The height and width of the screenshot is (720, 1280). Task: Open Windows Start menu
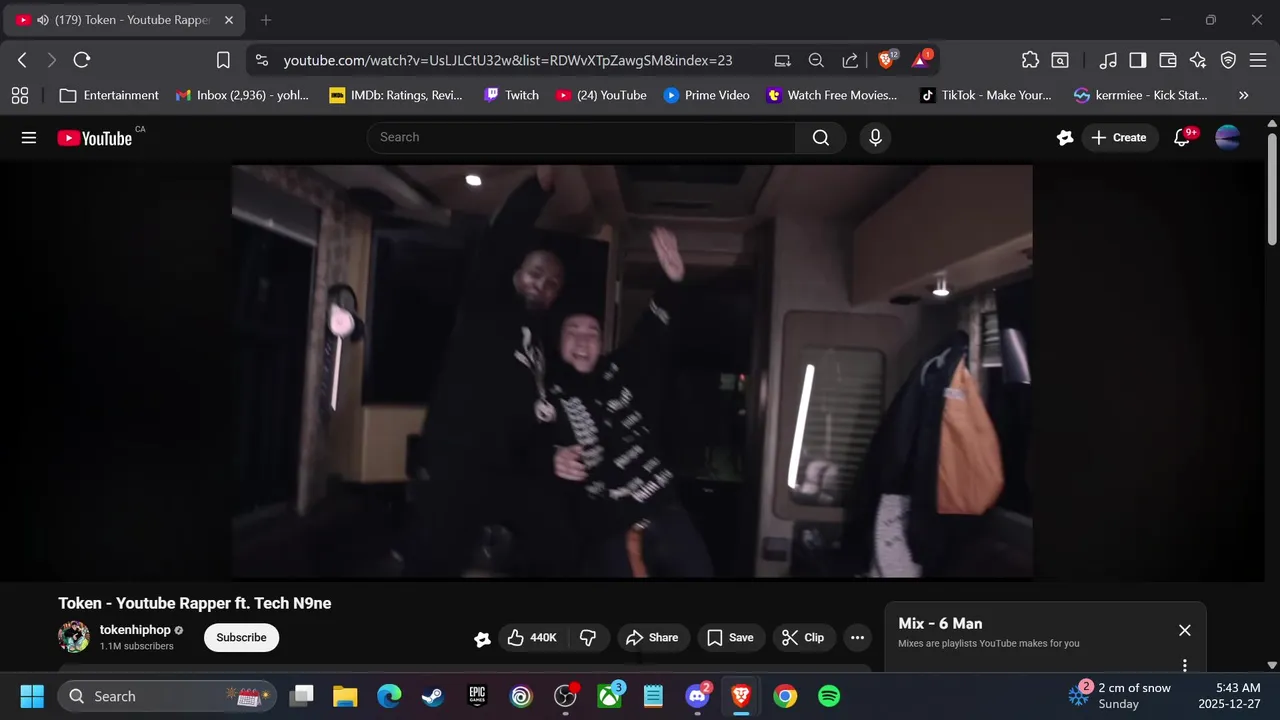point(32,696)
